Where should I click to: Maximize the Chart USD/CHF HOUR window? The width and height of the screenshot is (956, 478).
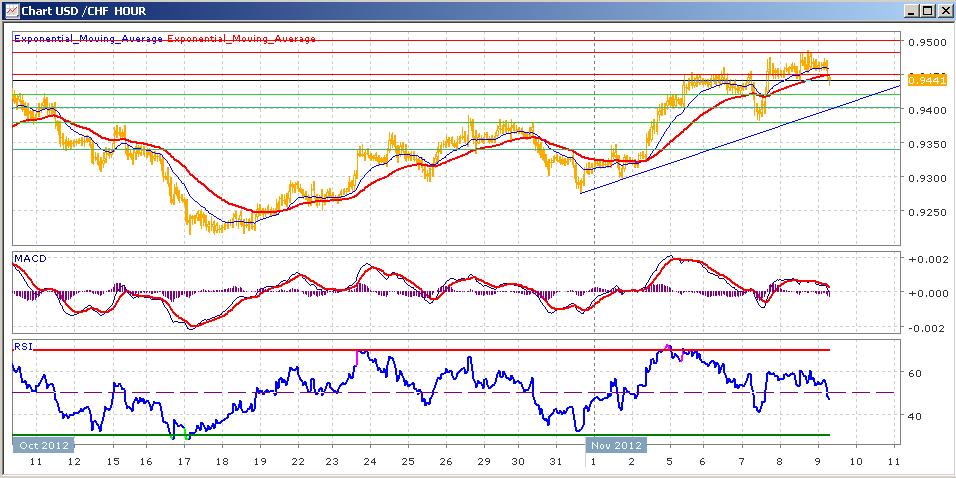[926, 10]
